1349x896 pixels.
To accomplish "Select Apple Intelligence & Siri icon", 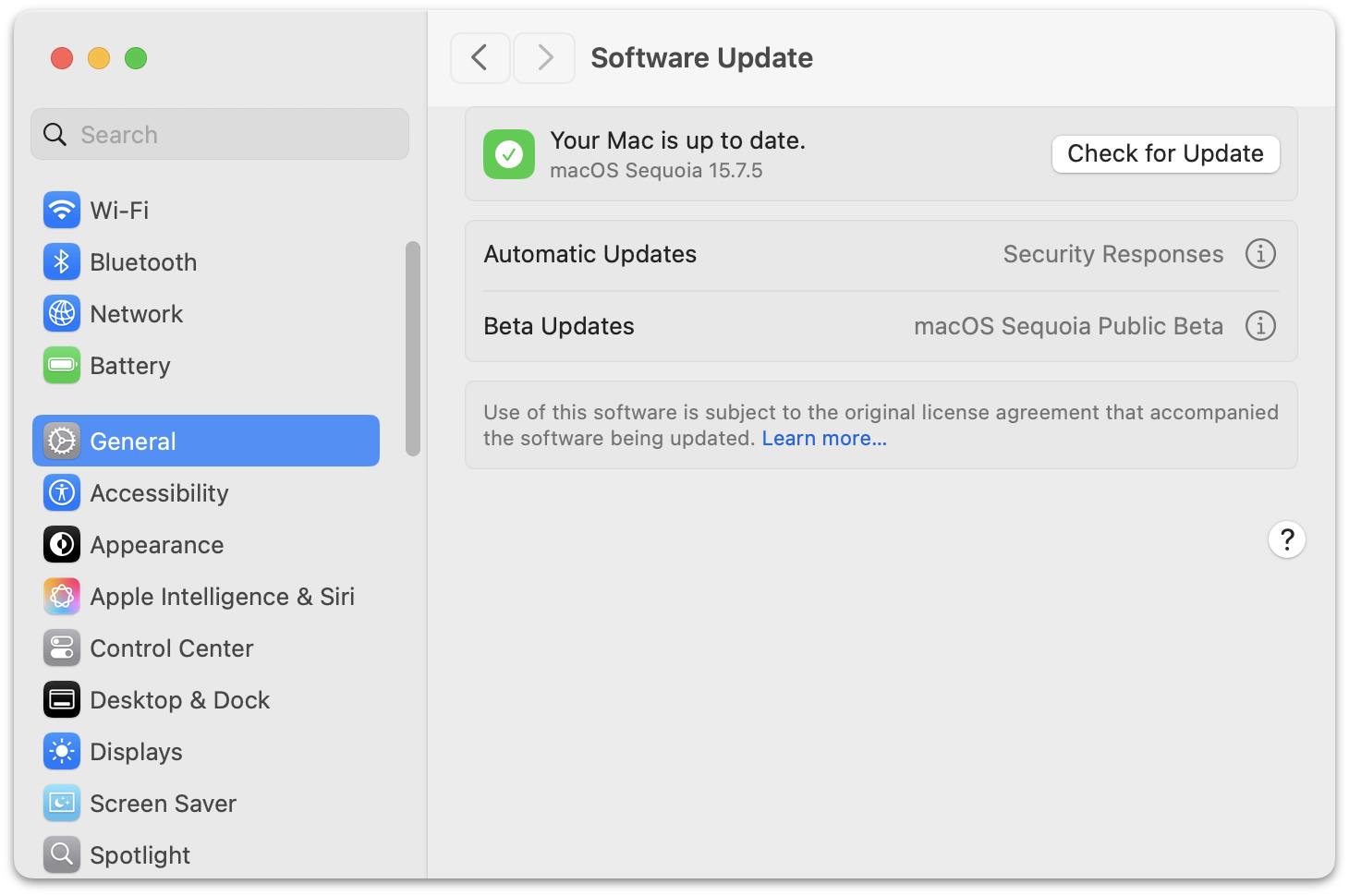I will pos(62,597).
